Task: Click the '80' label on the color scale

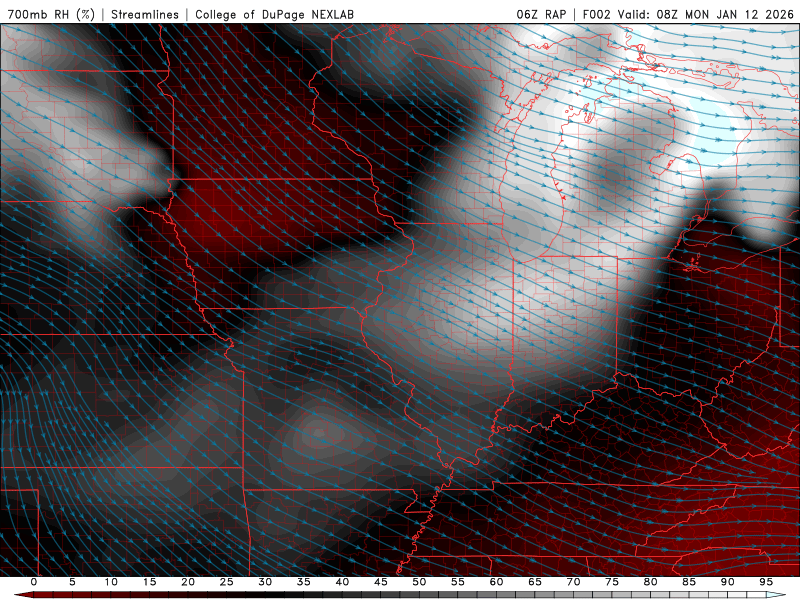Action: point(650,582)
